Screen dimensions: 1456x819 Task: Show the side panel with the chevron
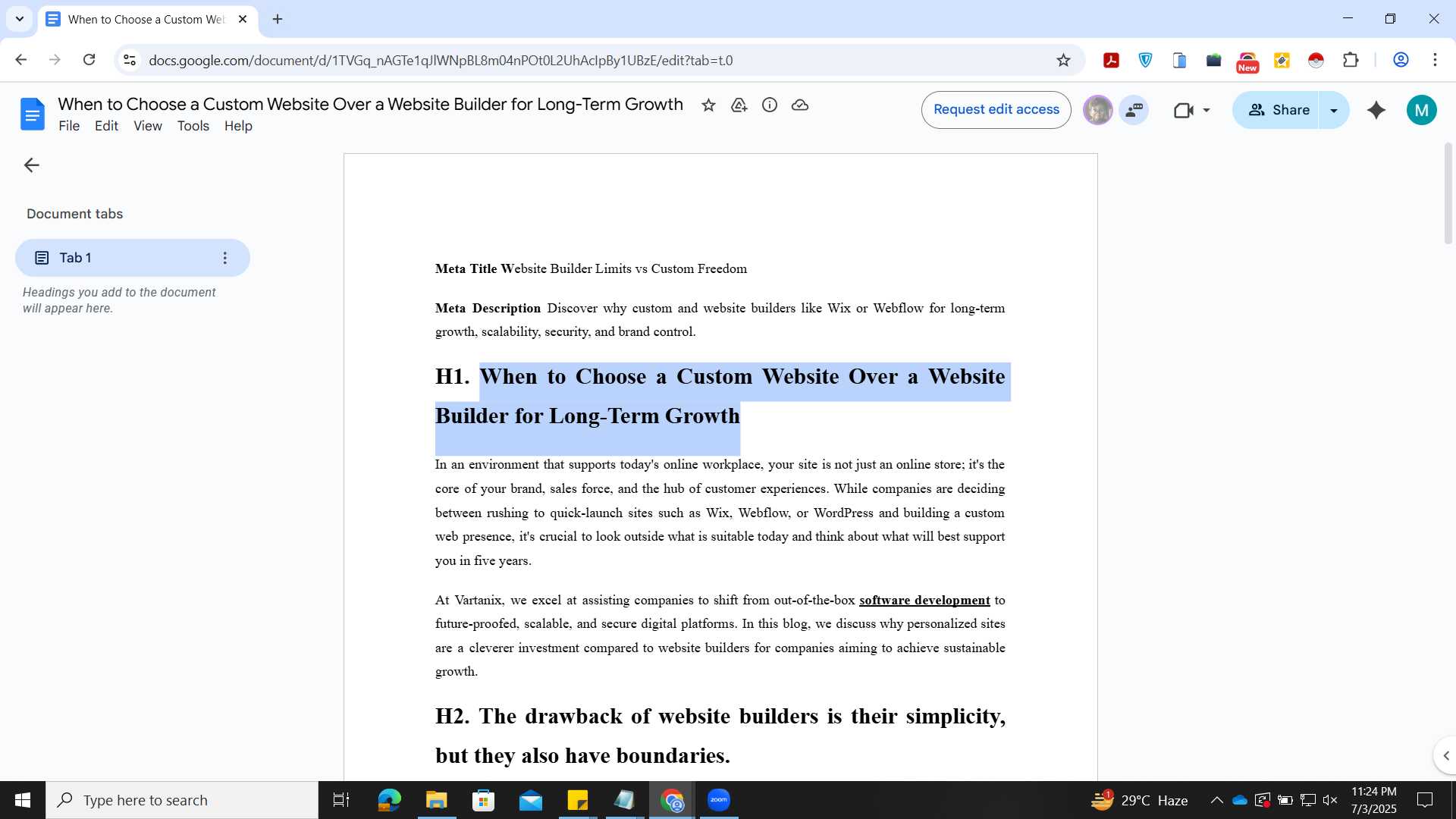(1446, 756)
